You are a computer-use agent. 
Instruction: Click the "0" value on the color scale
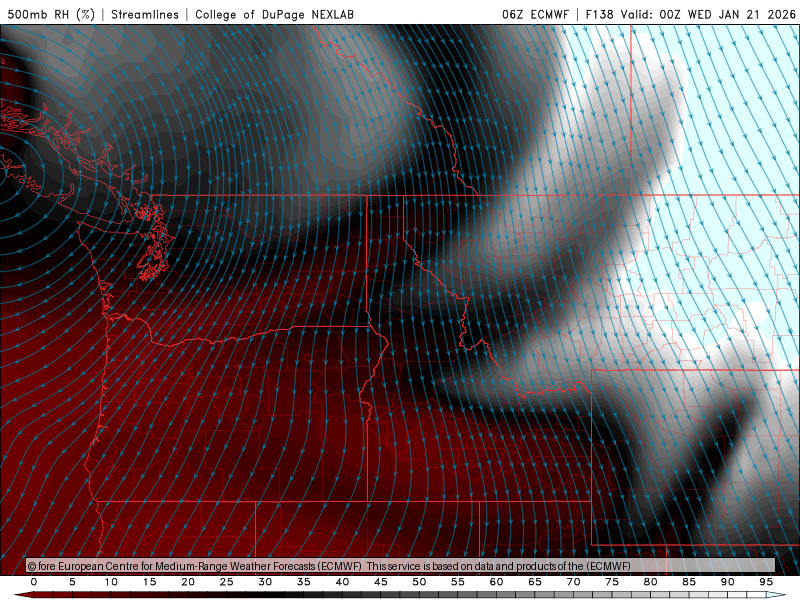[x=34, y=582]
